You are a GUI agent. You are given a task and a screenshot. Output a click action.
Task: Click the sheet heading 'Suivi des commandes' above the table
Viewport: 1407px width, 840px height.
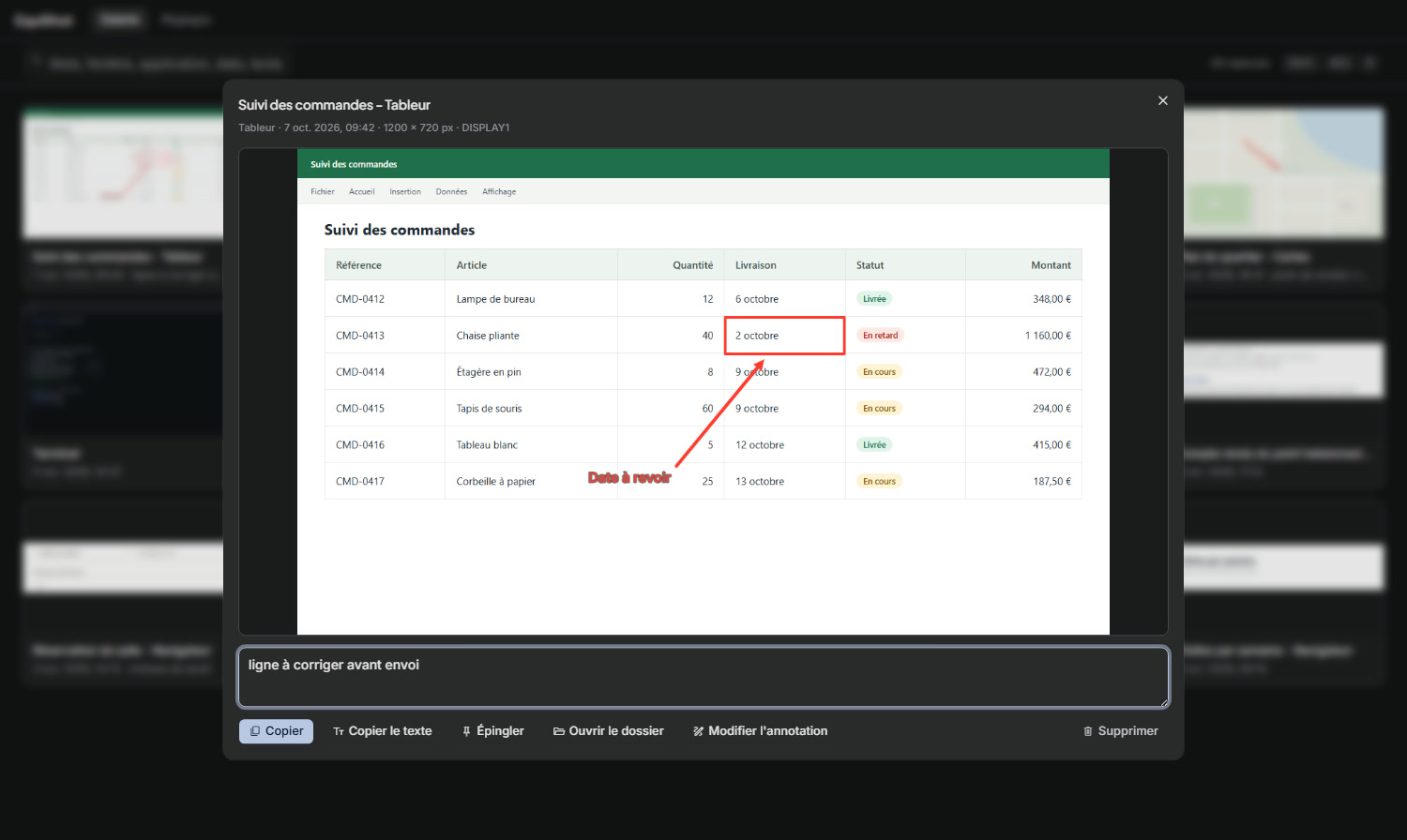coord(400,230)
